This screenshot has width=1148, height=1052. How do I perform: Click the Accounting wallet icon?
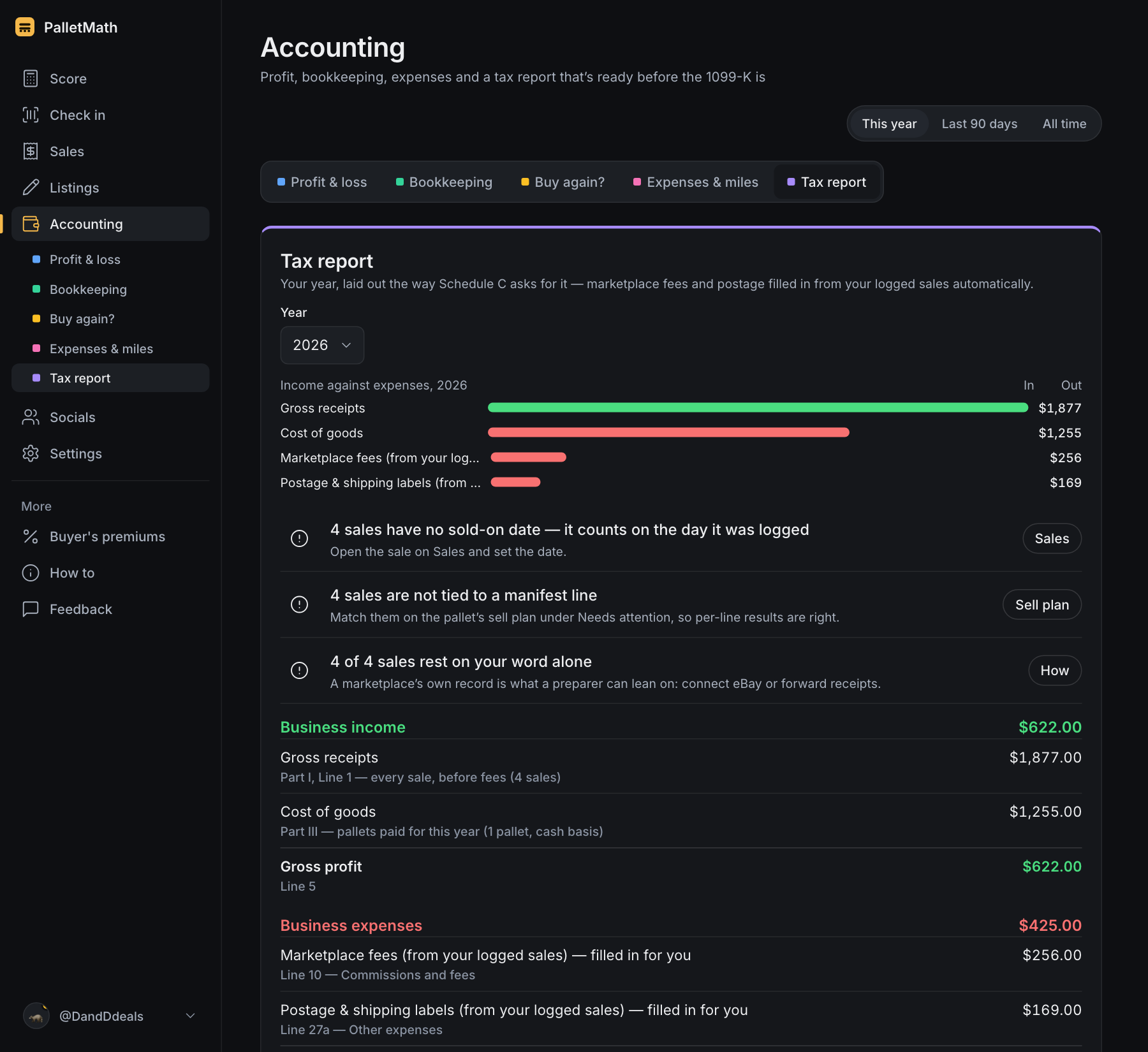tap(31, 224)
